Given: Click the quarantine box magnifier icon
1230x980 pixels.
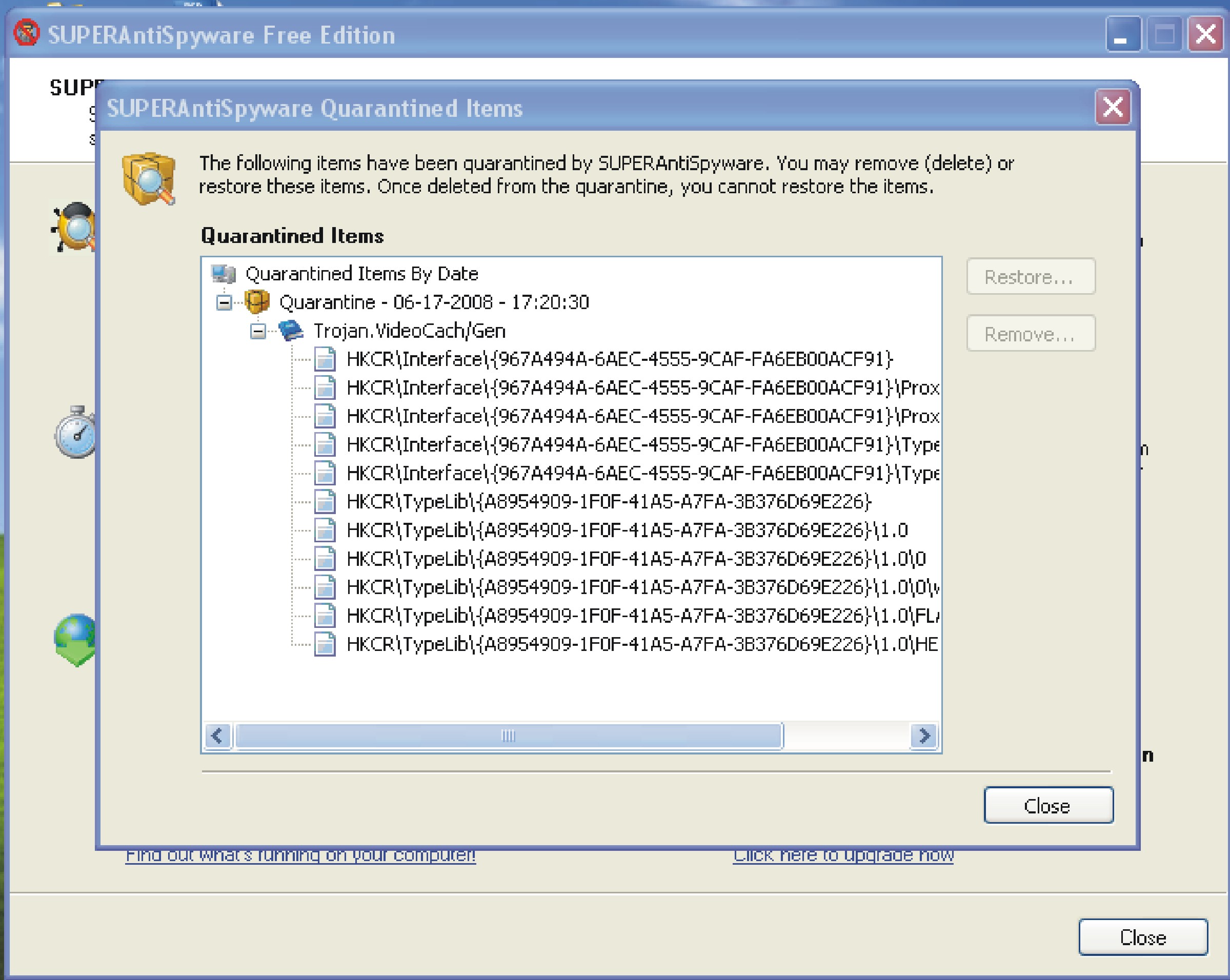Looking at the screenshot, I should point(148,178).
